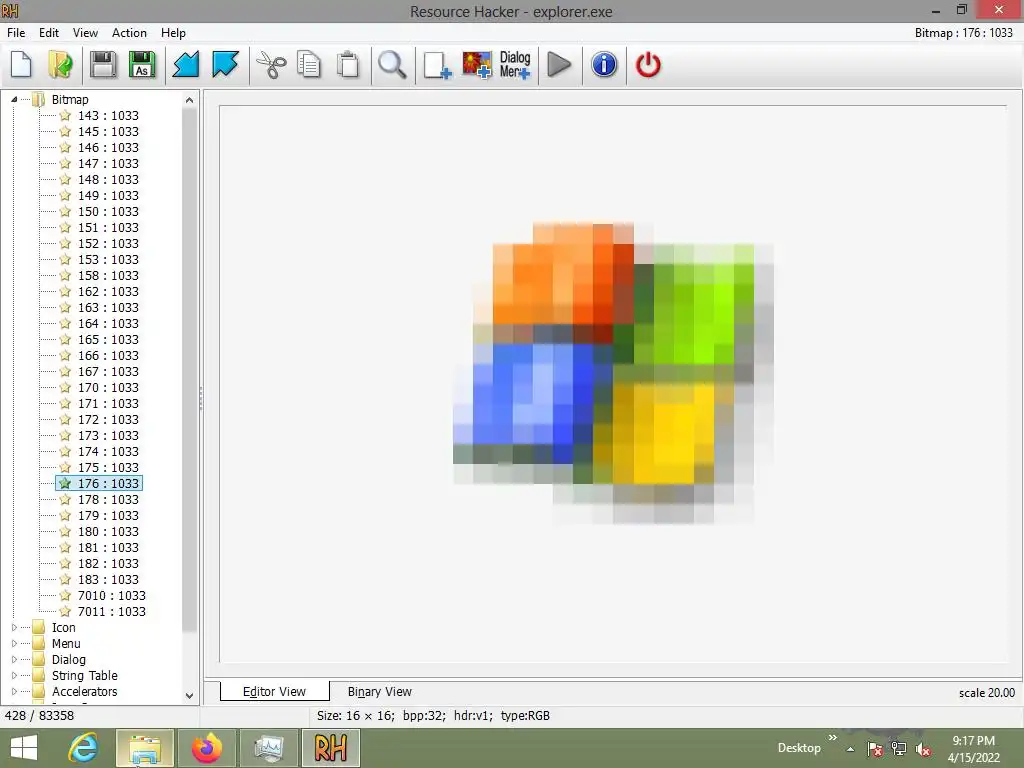The image size is (1024, 768).
Task: Show hidden tray icons arrow
Action: coord(850,749)
